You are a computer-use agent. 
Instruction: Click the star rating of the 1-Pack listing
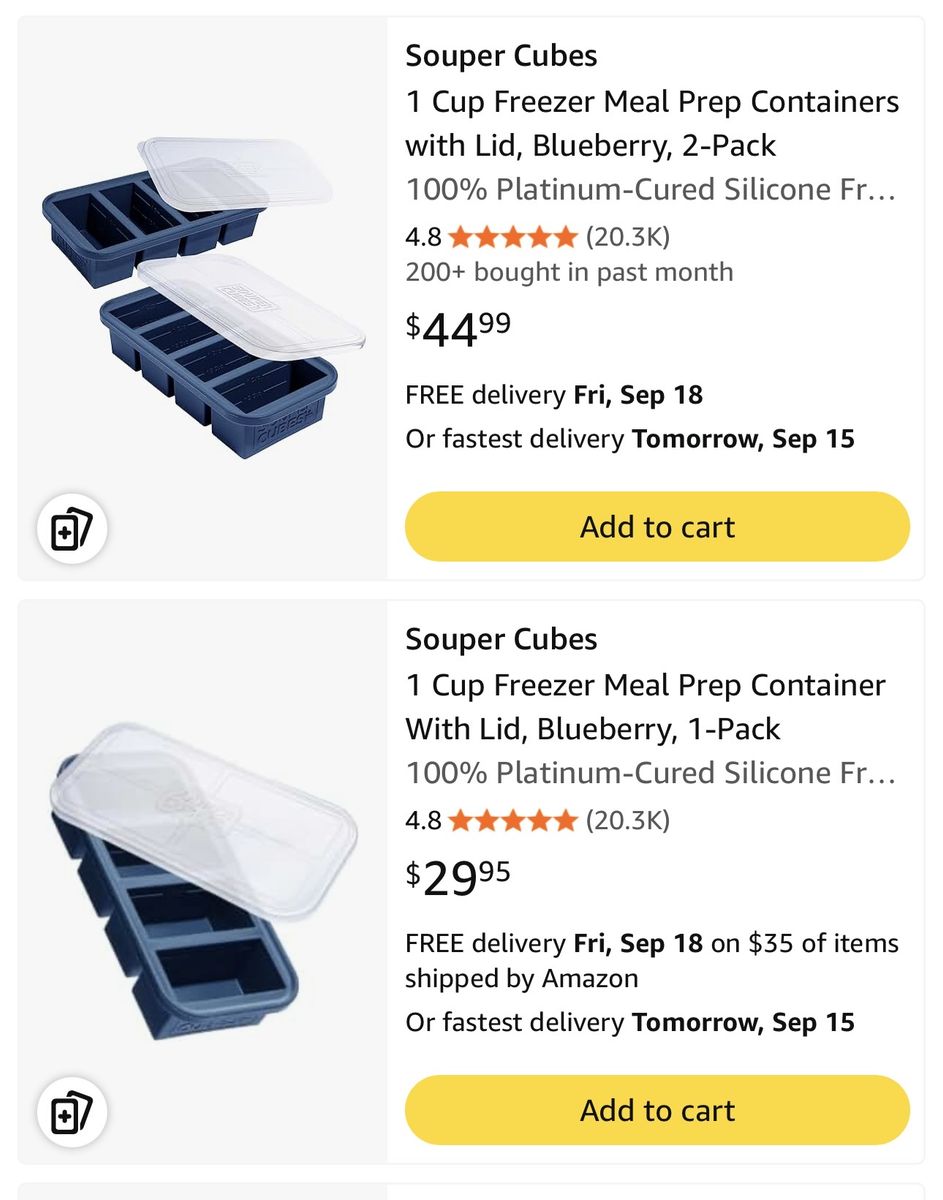[x=513, y=821]
